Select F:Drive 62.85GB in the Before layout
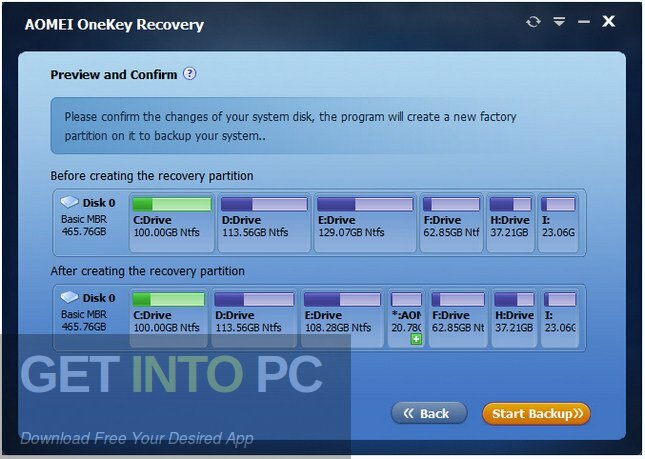Image resolution: width=645 pixels, height=459 pixels. [451, 223]
